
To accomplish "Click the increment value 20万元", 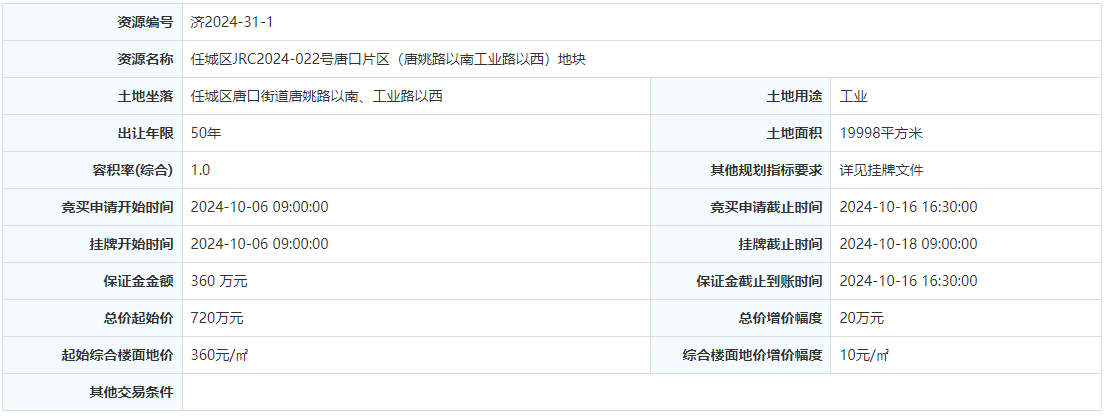I will tap(861, 318).
